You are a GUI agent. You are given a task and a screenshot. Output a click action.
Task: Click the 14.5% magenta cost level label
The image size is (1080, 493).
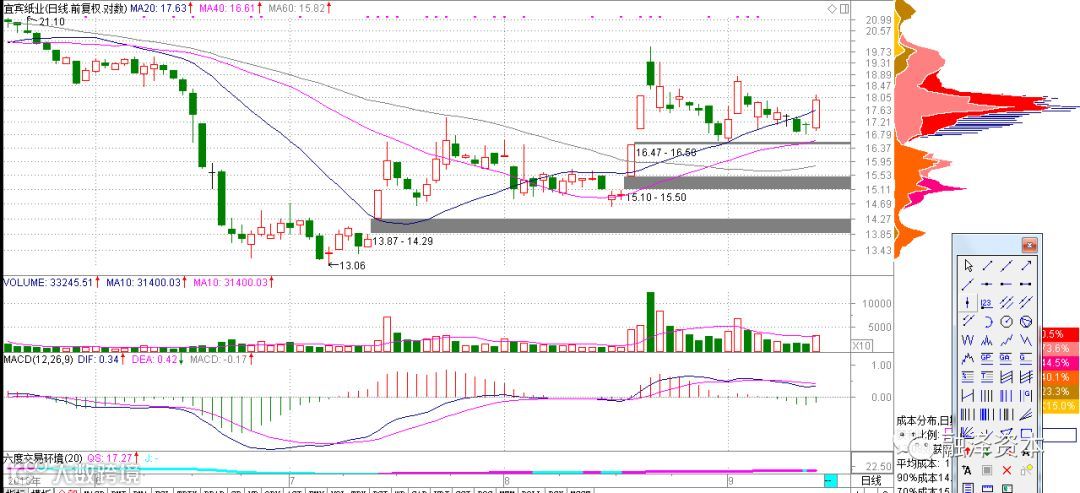click(x=1059, y=362)
